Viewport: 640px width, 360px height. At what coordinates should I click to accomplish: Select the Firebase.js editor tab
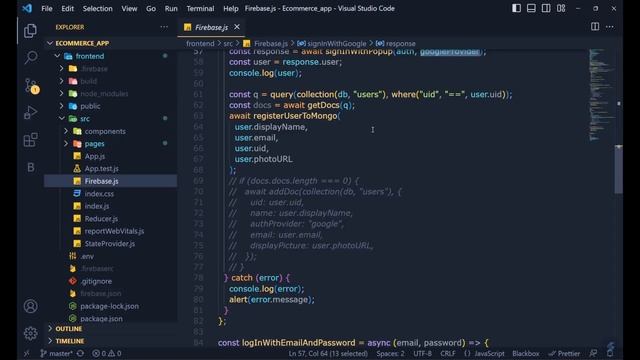click(211, 27)
